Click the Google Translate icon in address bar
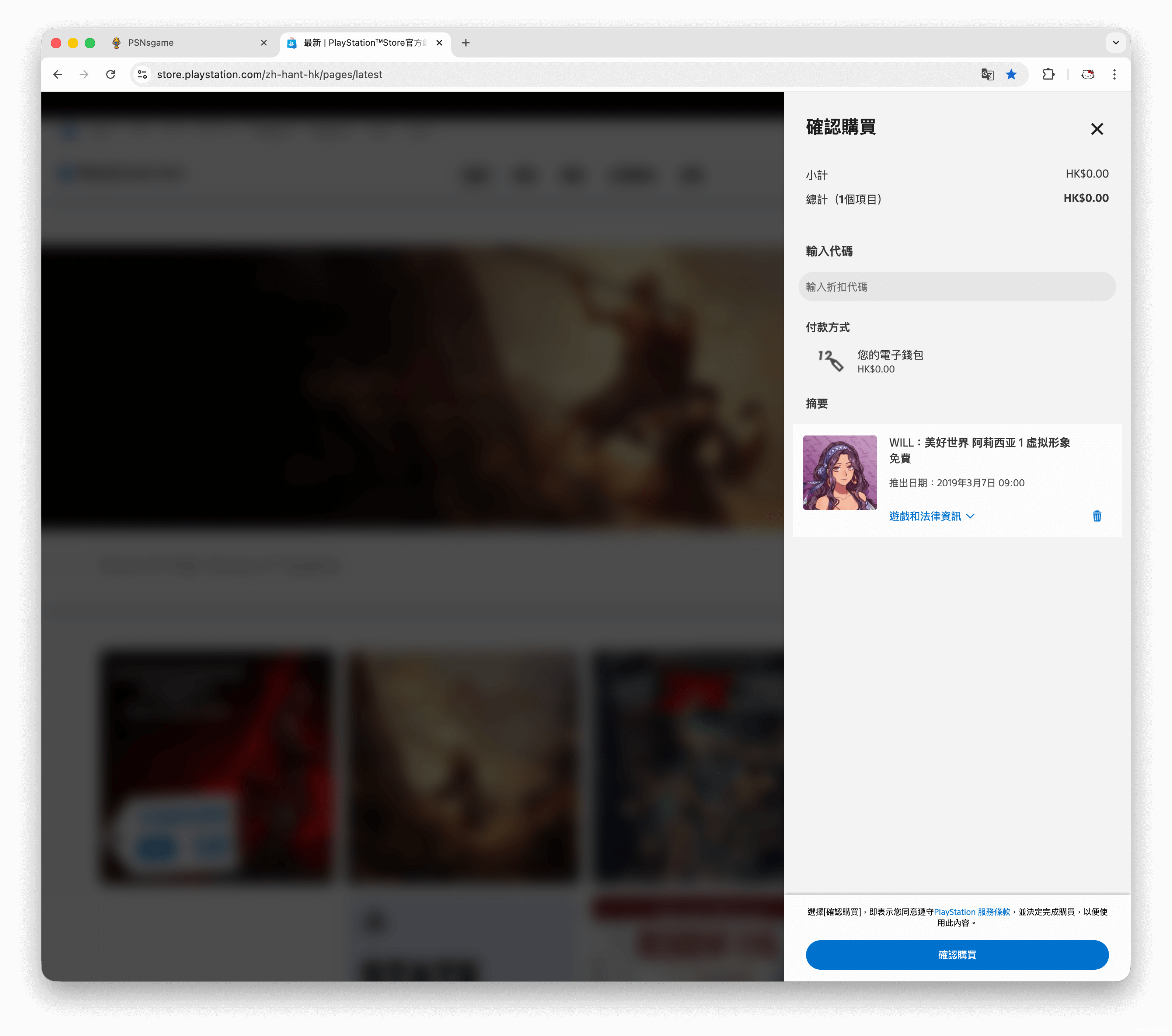 [987, 74]
